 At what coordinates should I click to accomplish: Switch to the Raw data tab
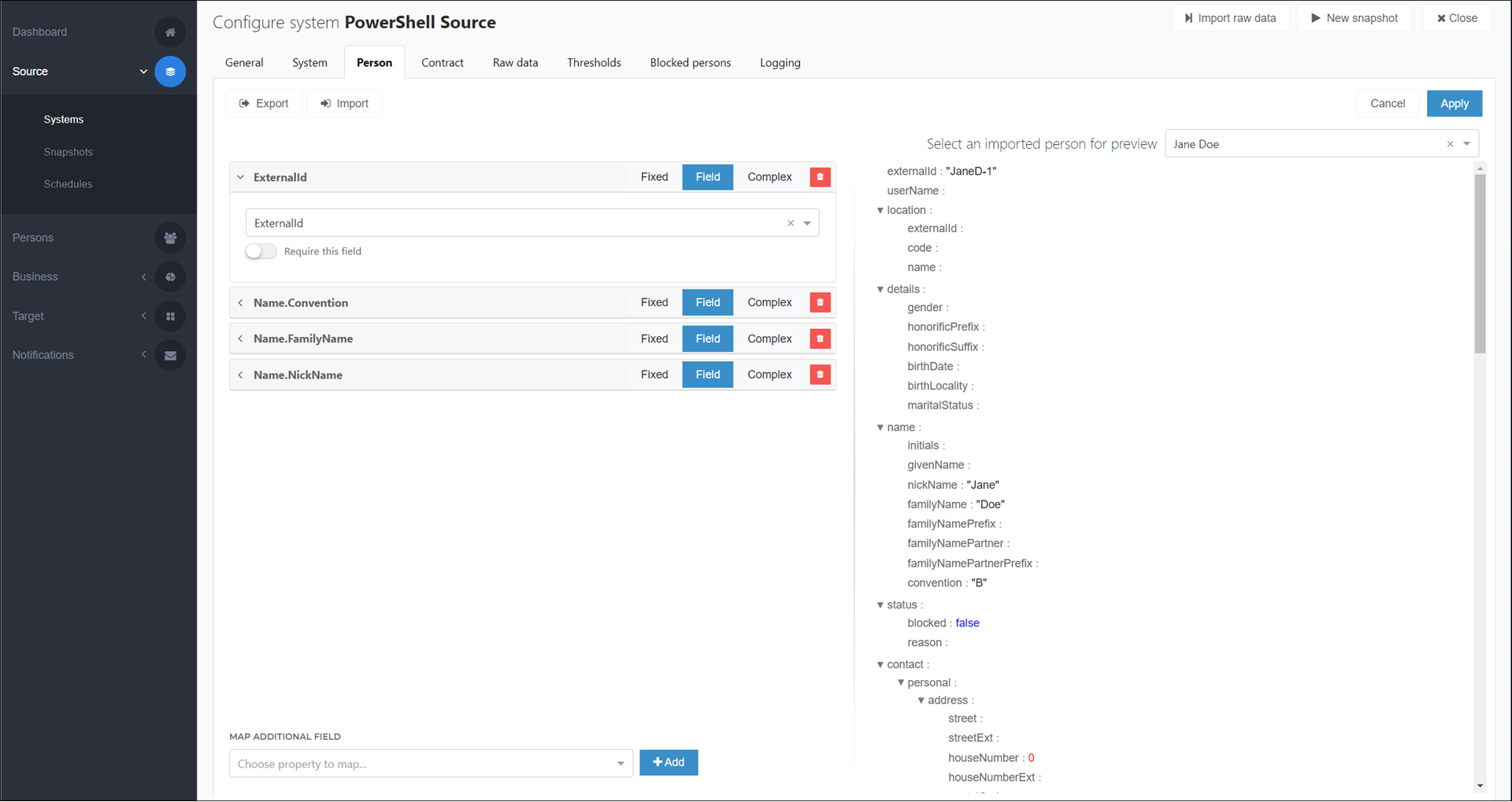coord(516,63)
